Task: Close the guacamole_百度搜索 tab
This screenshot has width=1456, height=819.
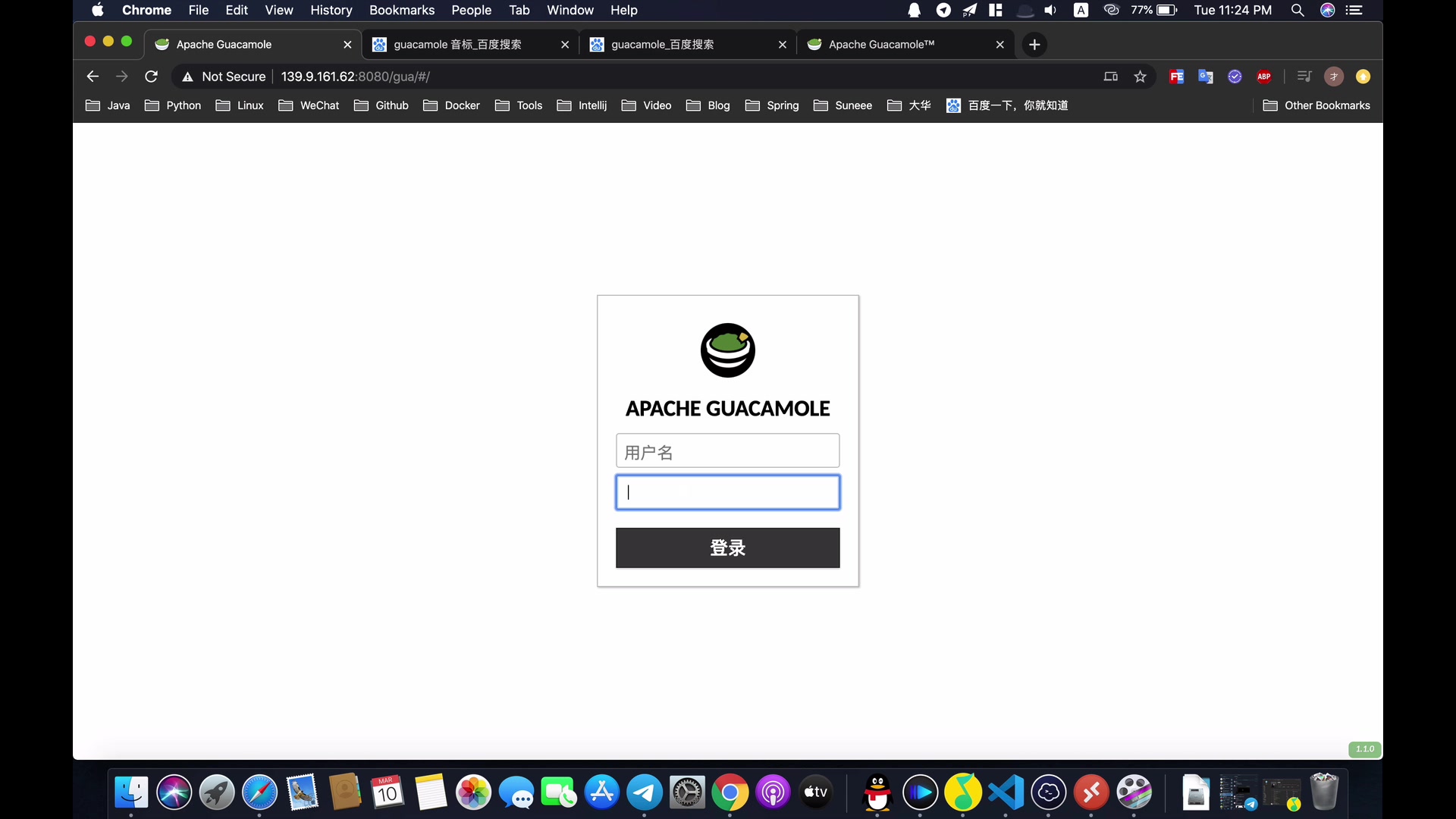Action: click(782, 45)
